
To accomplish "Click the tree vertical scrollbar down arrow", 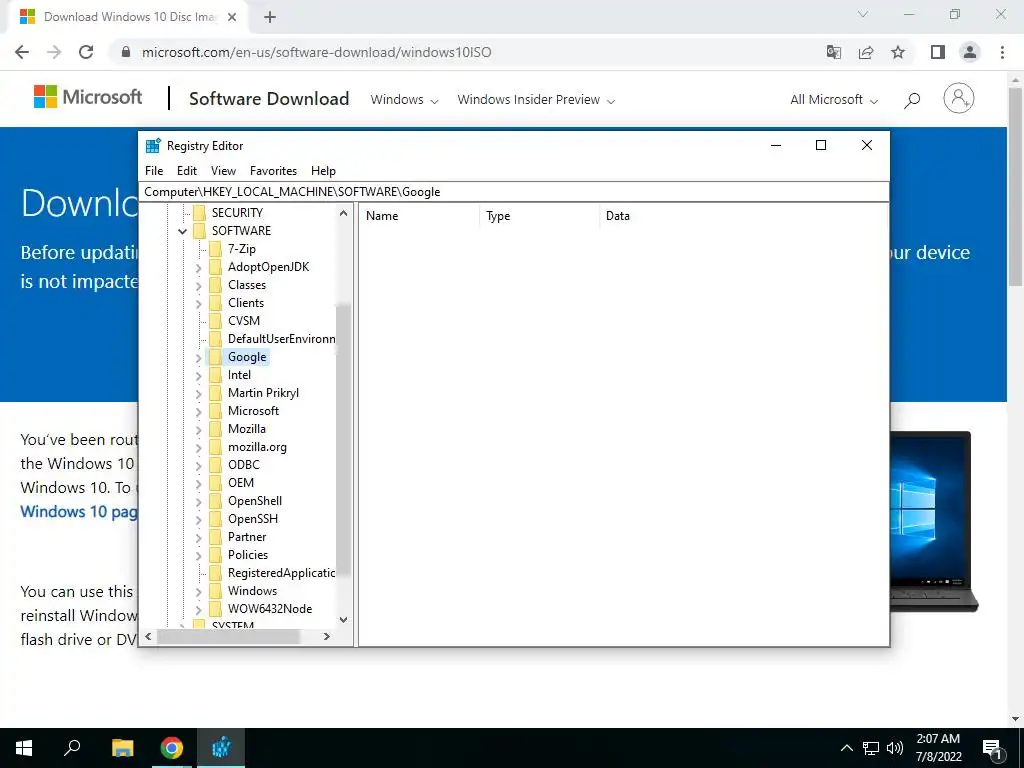I will tap(344, 620).
